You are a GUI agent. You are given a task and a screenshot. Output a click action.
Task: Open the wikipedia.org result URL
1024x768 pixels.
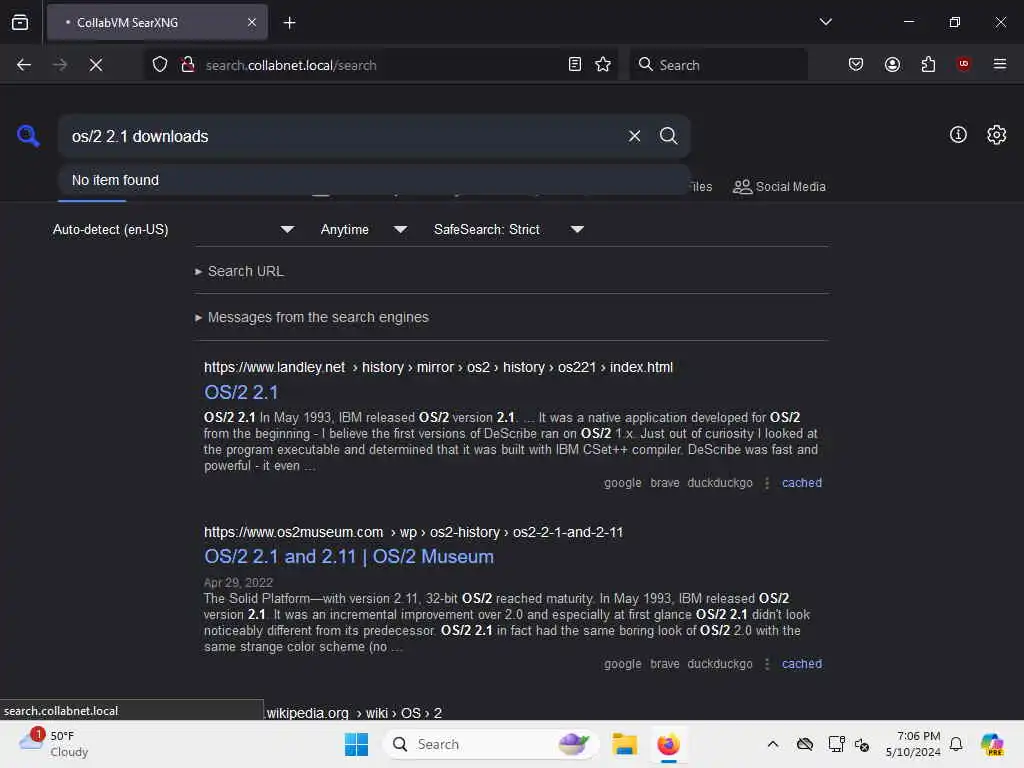point(354,712)
